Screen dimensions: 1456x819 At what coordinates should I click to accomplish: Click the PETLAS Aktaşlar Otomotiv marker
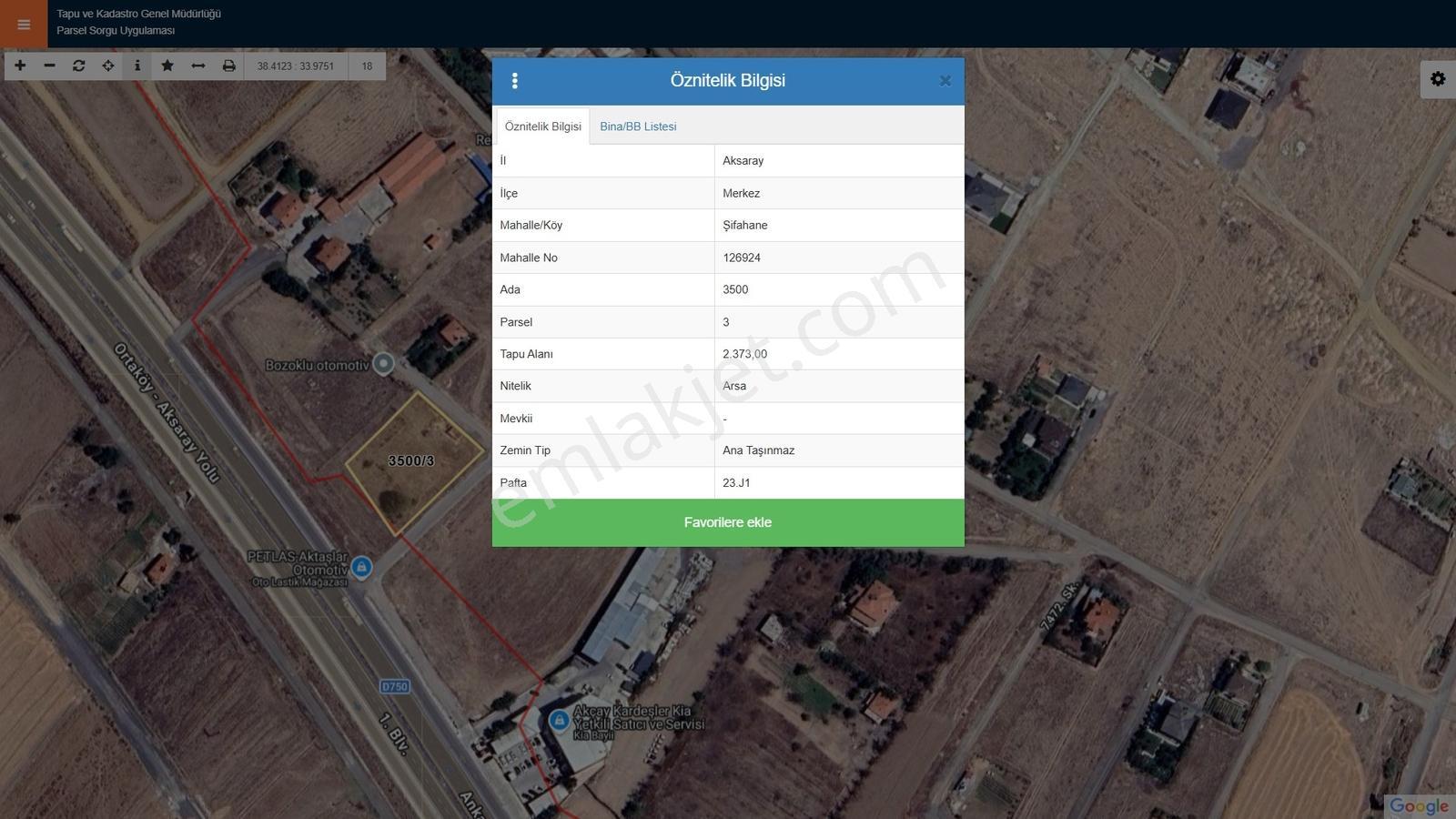pos(361,567)
